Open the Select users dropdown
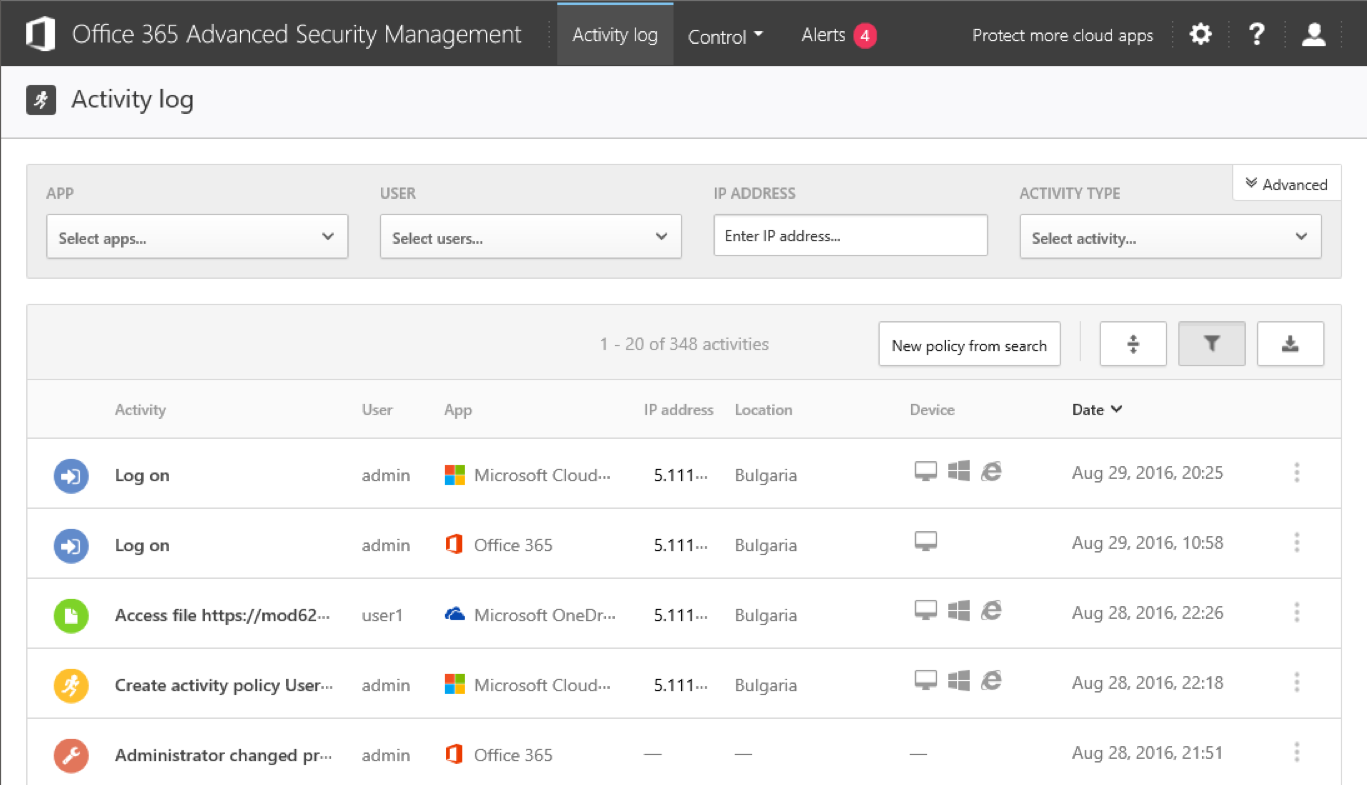 (530, 236)
